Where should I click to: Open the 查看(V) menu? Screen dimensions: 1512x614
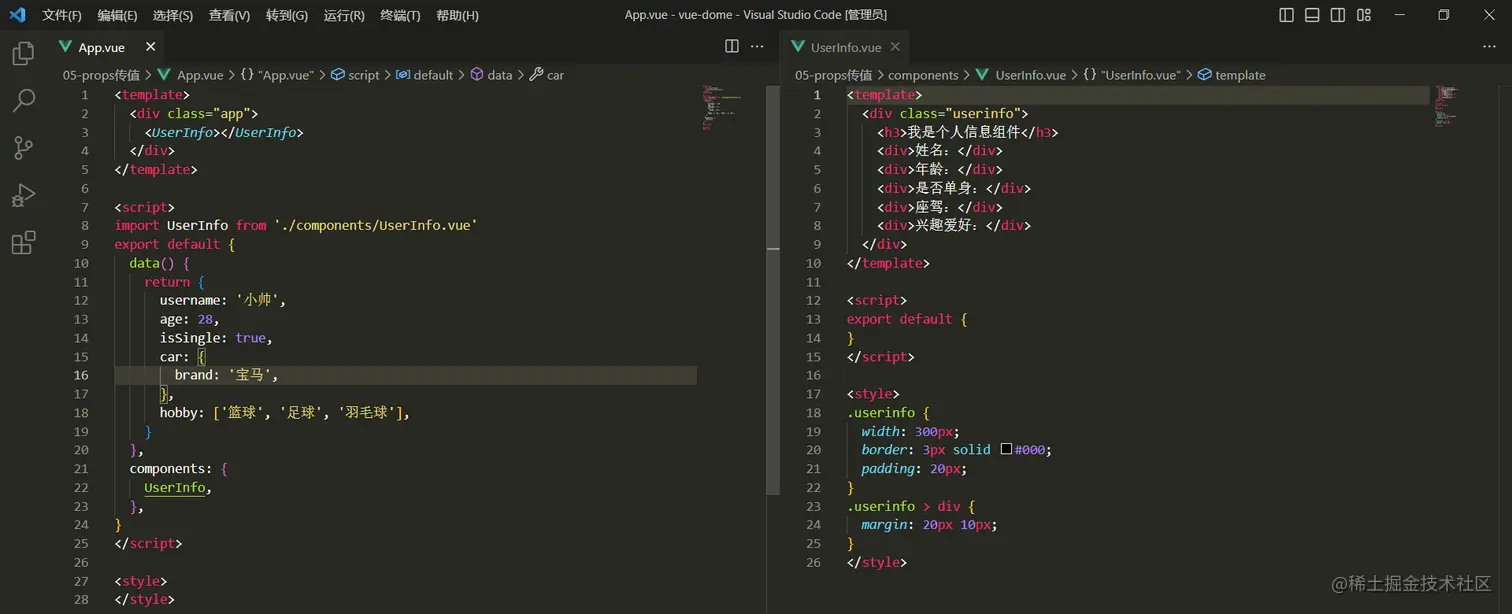coord(230,15)
